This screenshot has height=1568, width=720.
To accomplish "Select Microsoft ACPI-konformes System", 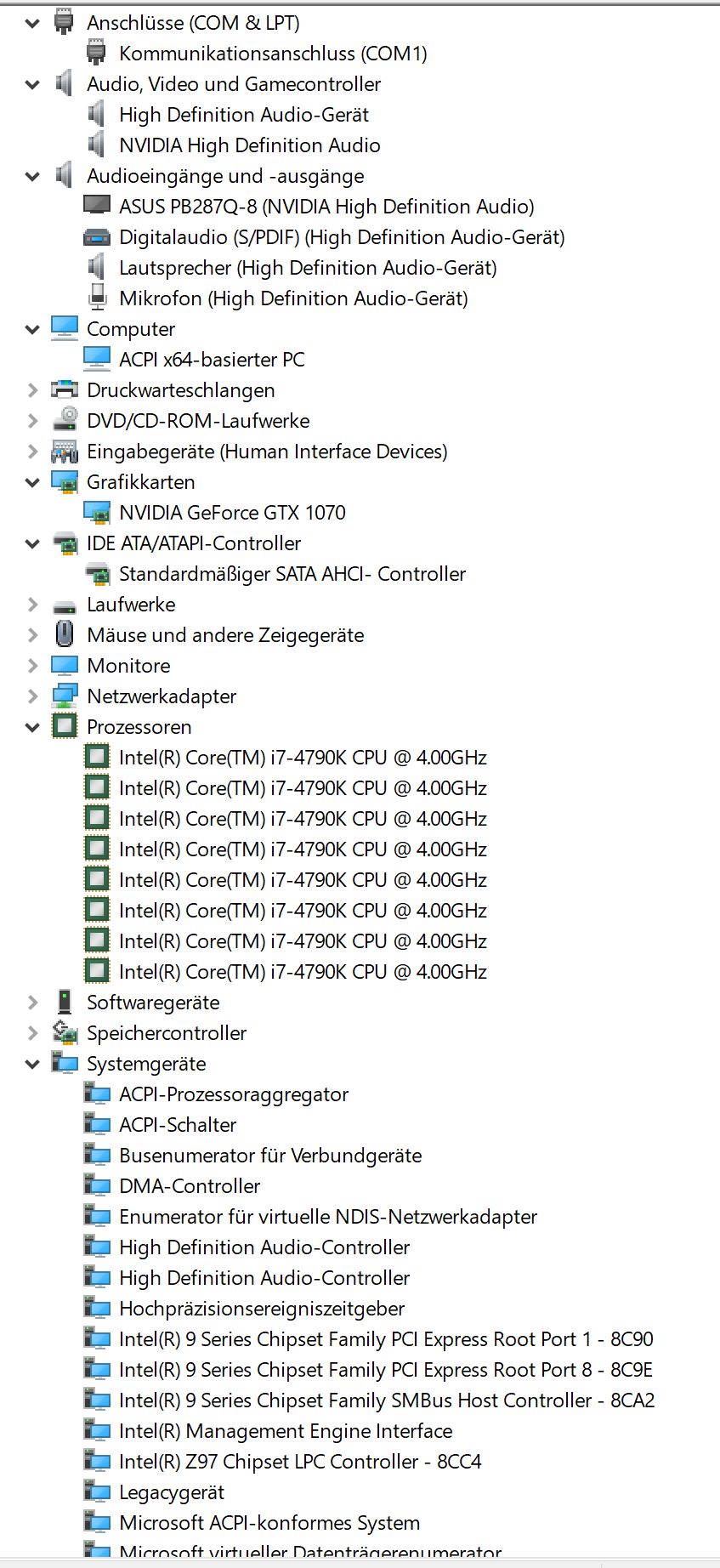I will pos(269,1523).
